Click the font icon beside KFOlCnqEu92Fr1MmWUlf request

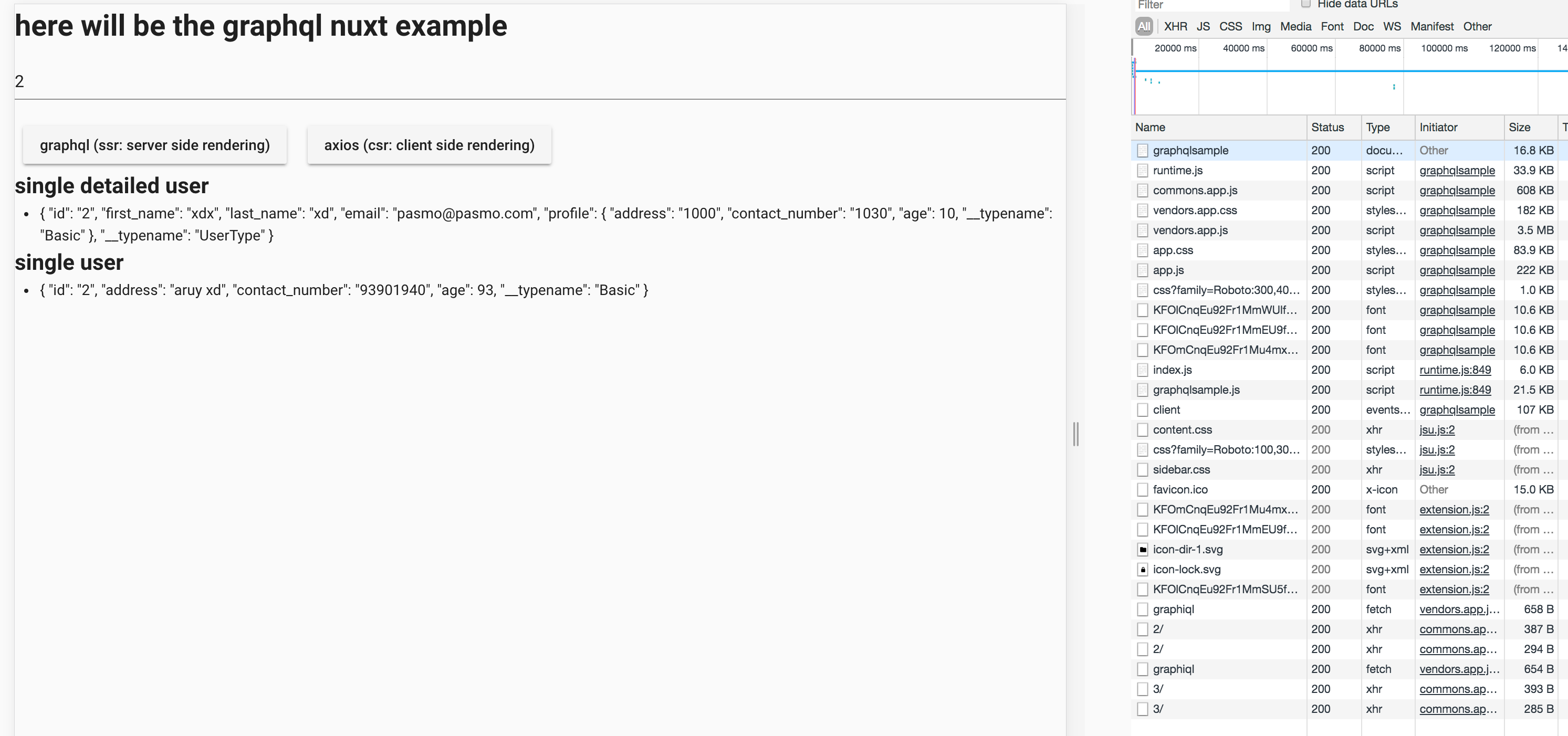coord(1143,310)
